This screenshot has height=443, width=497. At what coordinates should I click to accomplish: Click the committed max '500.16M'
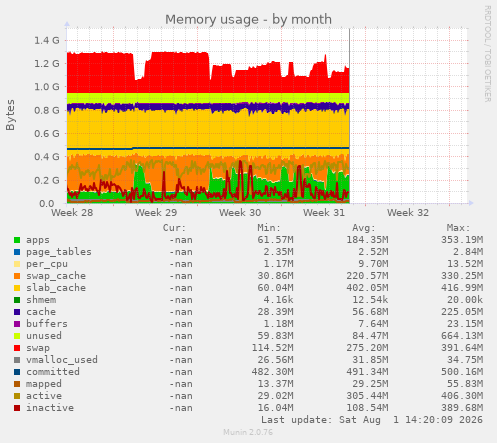[462, 372]
